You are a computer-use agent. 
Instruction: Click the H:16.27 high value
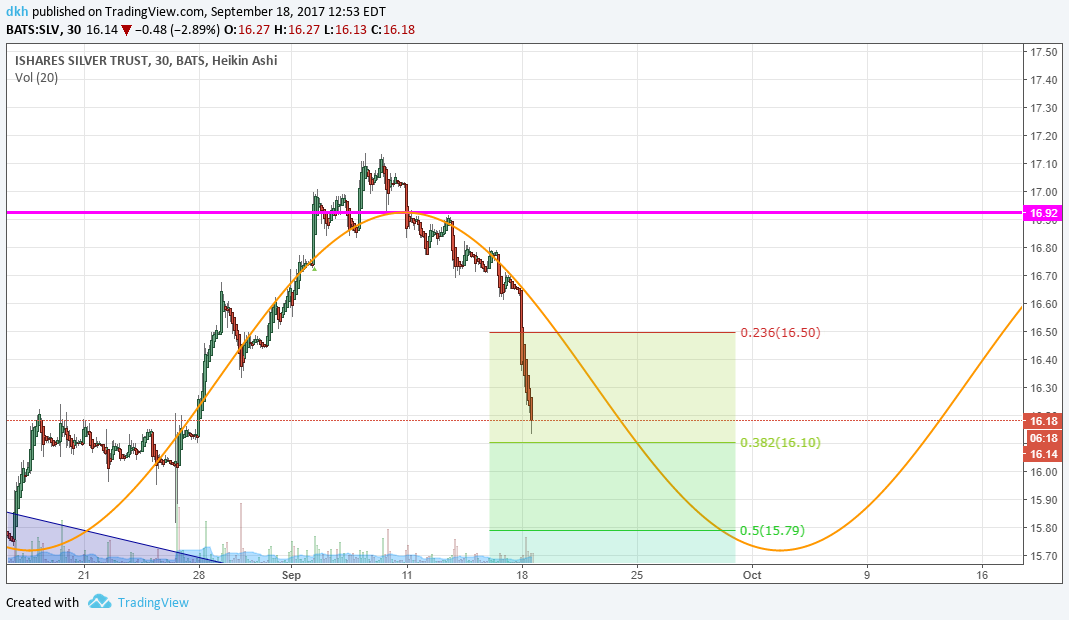coord(295,29)
